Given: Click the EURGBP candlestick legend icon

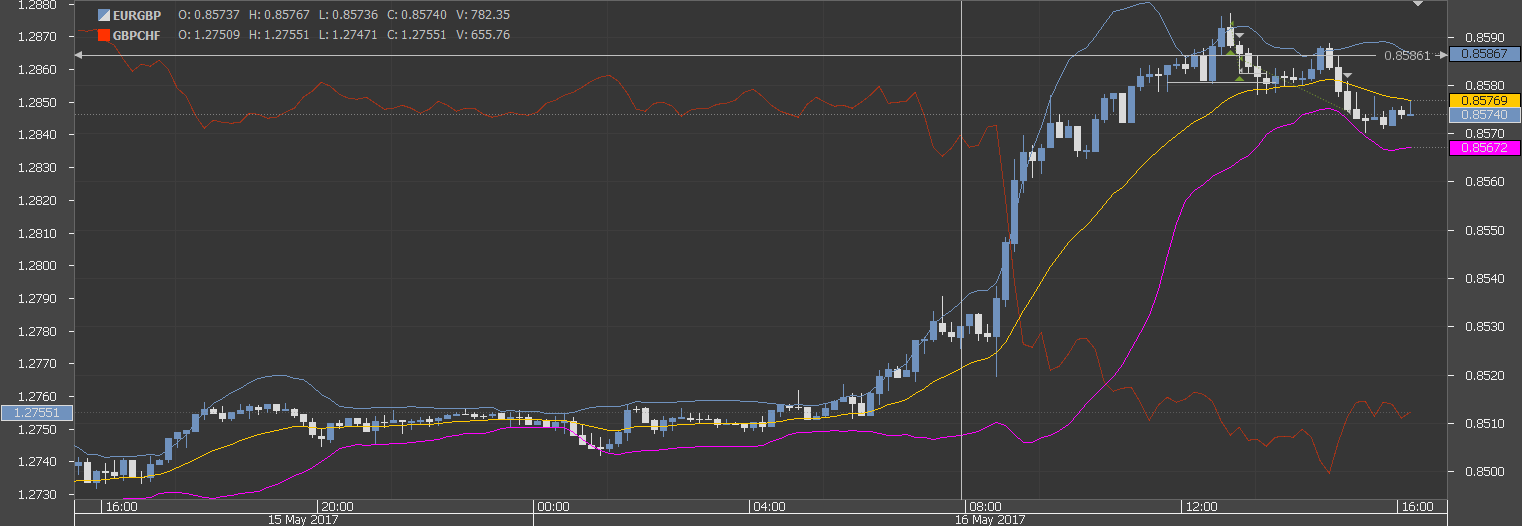Looking at the screenshot, I should tap(103, 16).
